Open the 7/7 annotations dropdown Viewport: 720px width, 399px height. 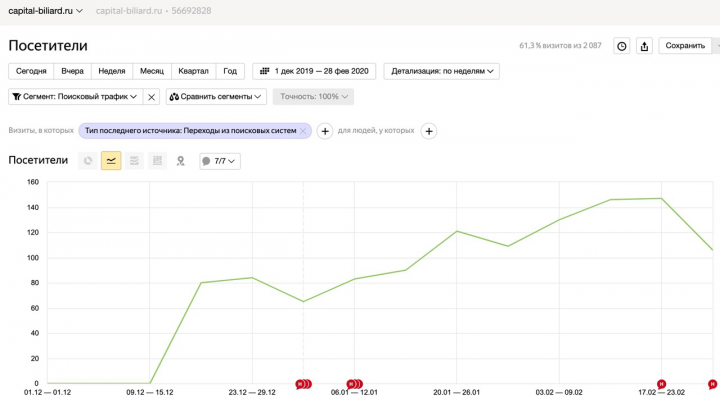click(219, 161)
